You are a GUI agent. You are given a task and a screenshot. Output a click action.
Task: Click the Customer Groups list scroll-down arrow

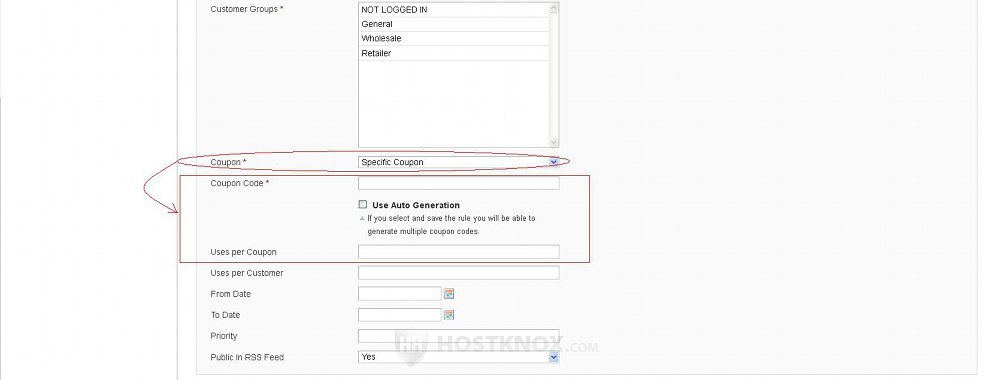553,142
